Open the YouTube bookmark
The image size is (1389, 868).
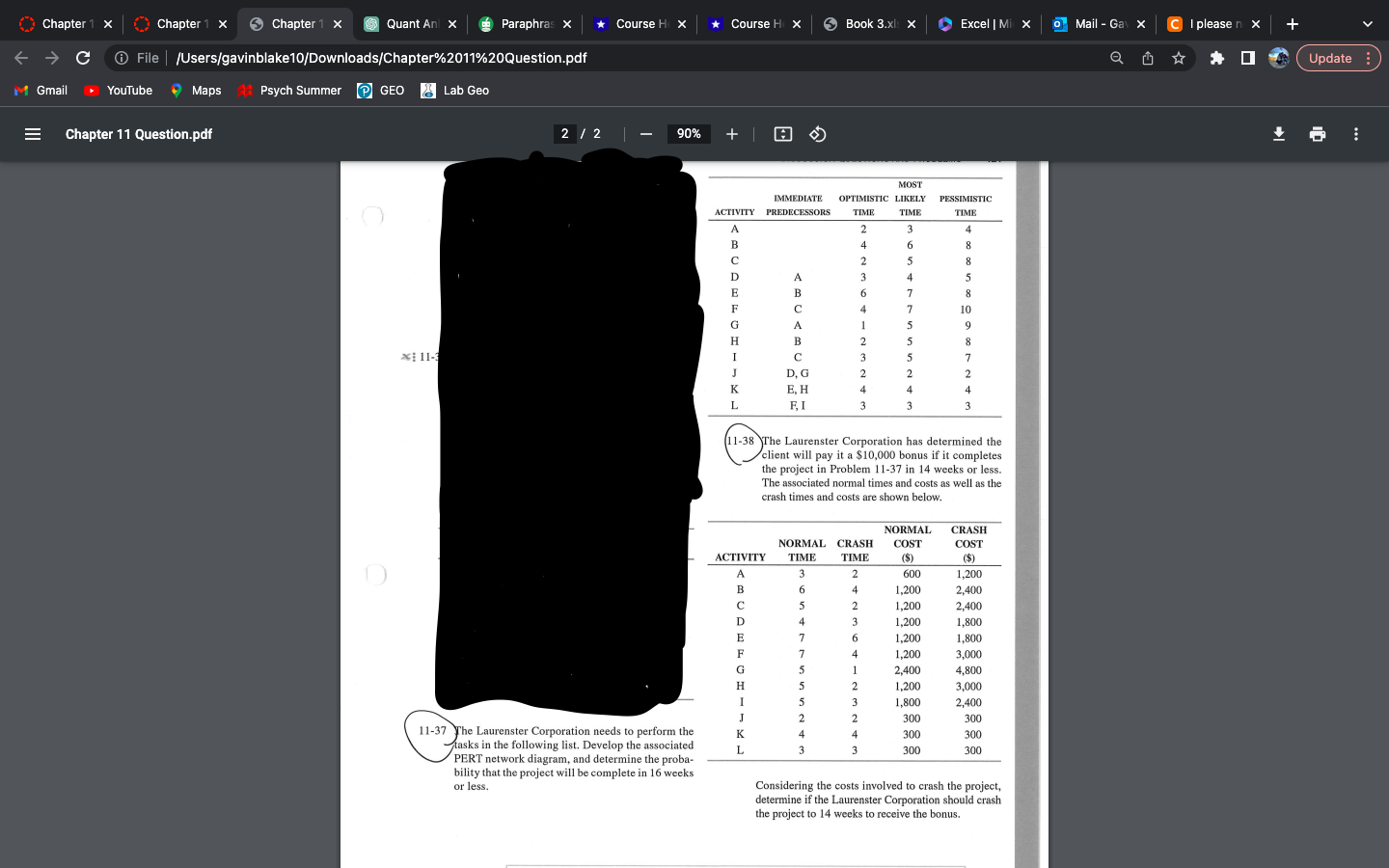point(118,91)
